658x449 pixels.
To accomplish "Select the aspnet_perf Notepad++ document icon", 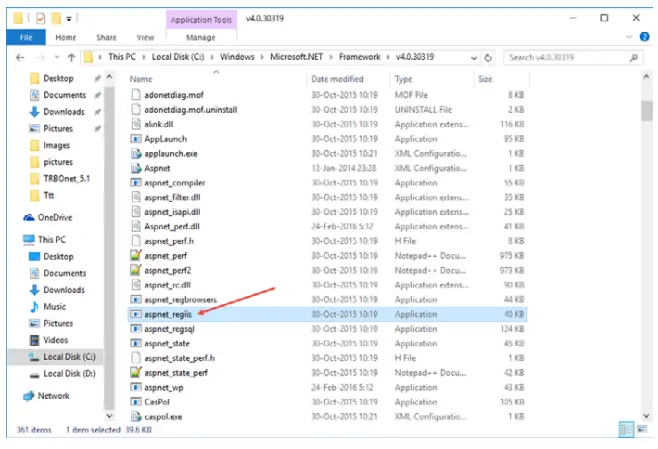I will point(136,255).
